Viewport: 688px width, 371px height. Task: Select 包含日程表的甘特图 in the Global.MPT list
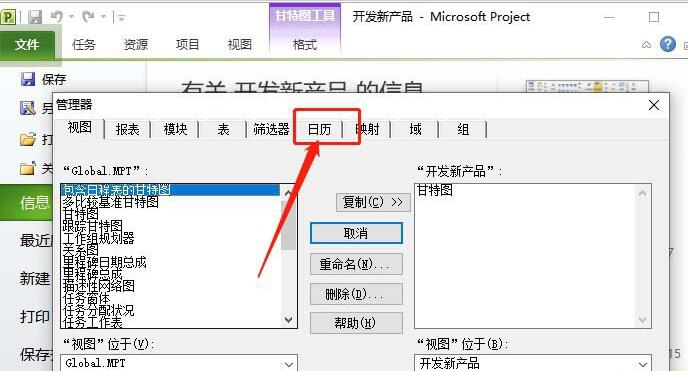[x=170, y=190]
